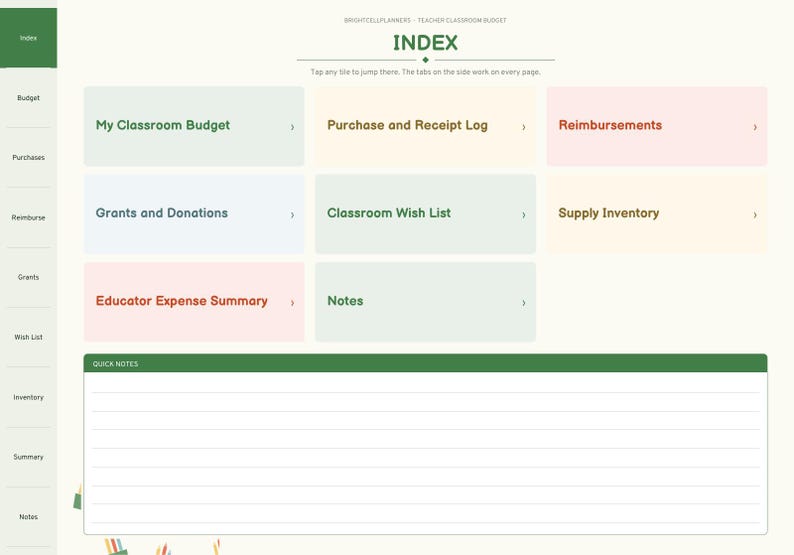Image resolution: width=794 pixels, height=555 pixels.
Task: Click the chevron on My Classroom Budget
Action: pos(292,127)
